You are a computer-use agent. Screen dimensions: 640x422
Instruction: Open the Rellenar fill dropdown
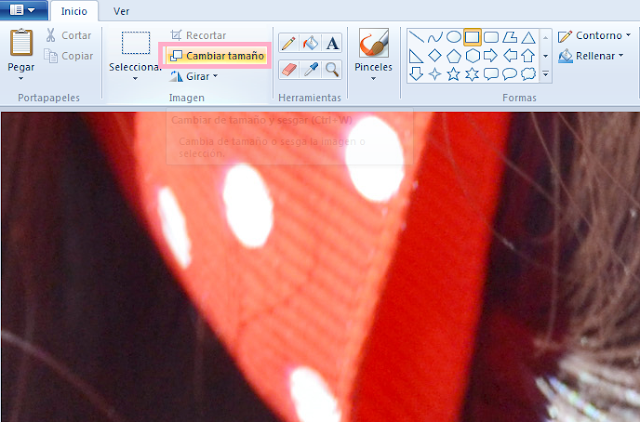pyautogui.click(x=591, y=56)
